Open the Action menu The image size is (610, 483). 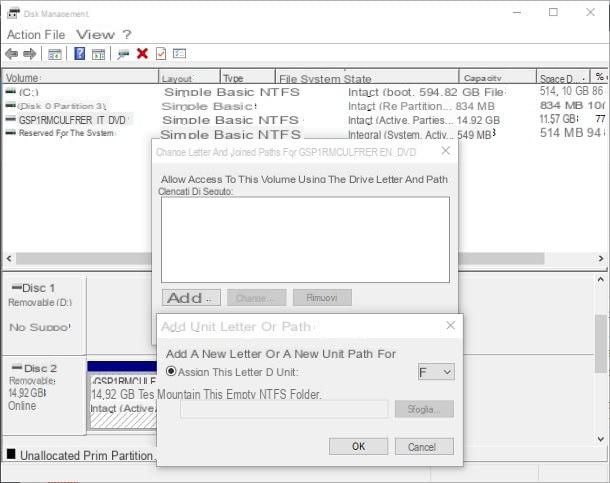coord(23,35)
